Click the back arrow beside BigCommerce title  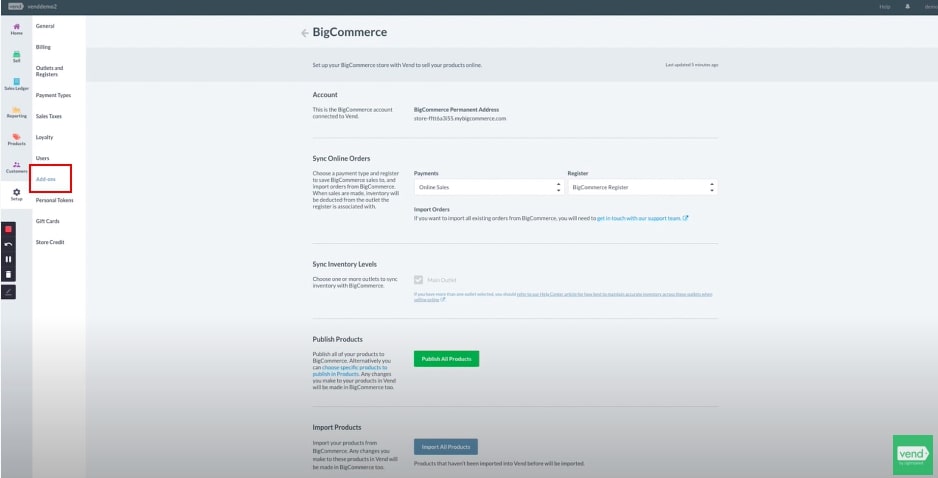click(x=304, y=33)
